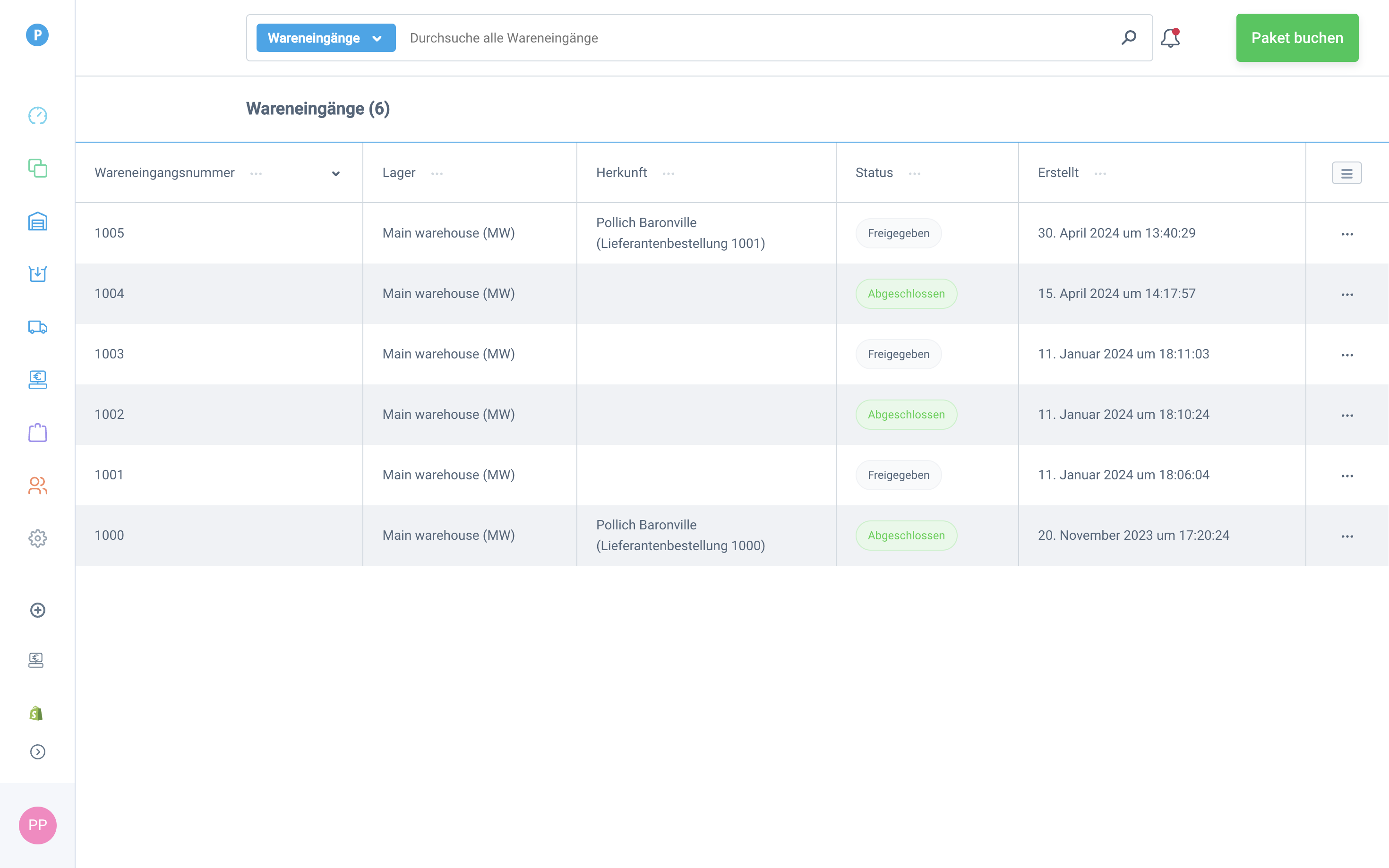Open the goods receipt inbox sidebar icon

click(37, 274)
